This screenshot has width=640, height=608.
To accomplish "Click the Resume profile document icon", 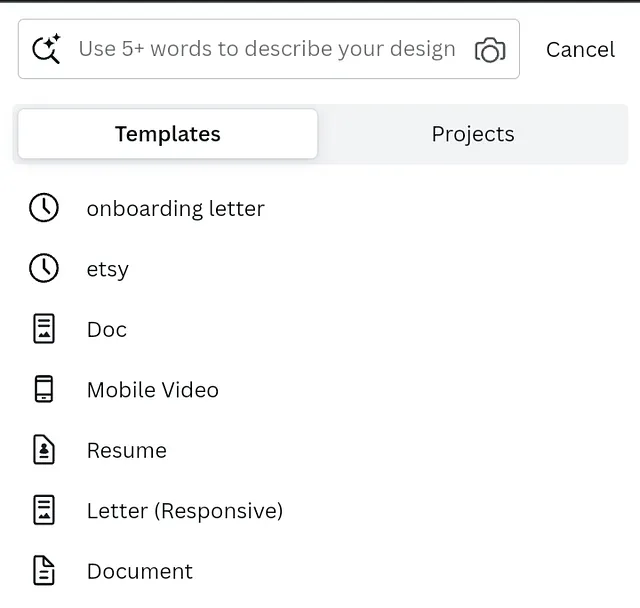I will point(44,450).
